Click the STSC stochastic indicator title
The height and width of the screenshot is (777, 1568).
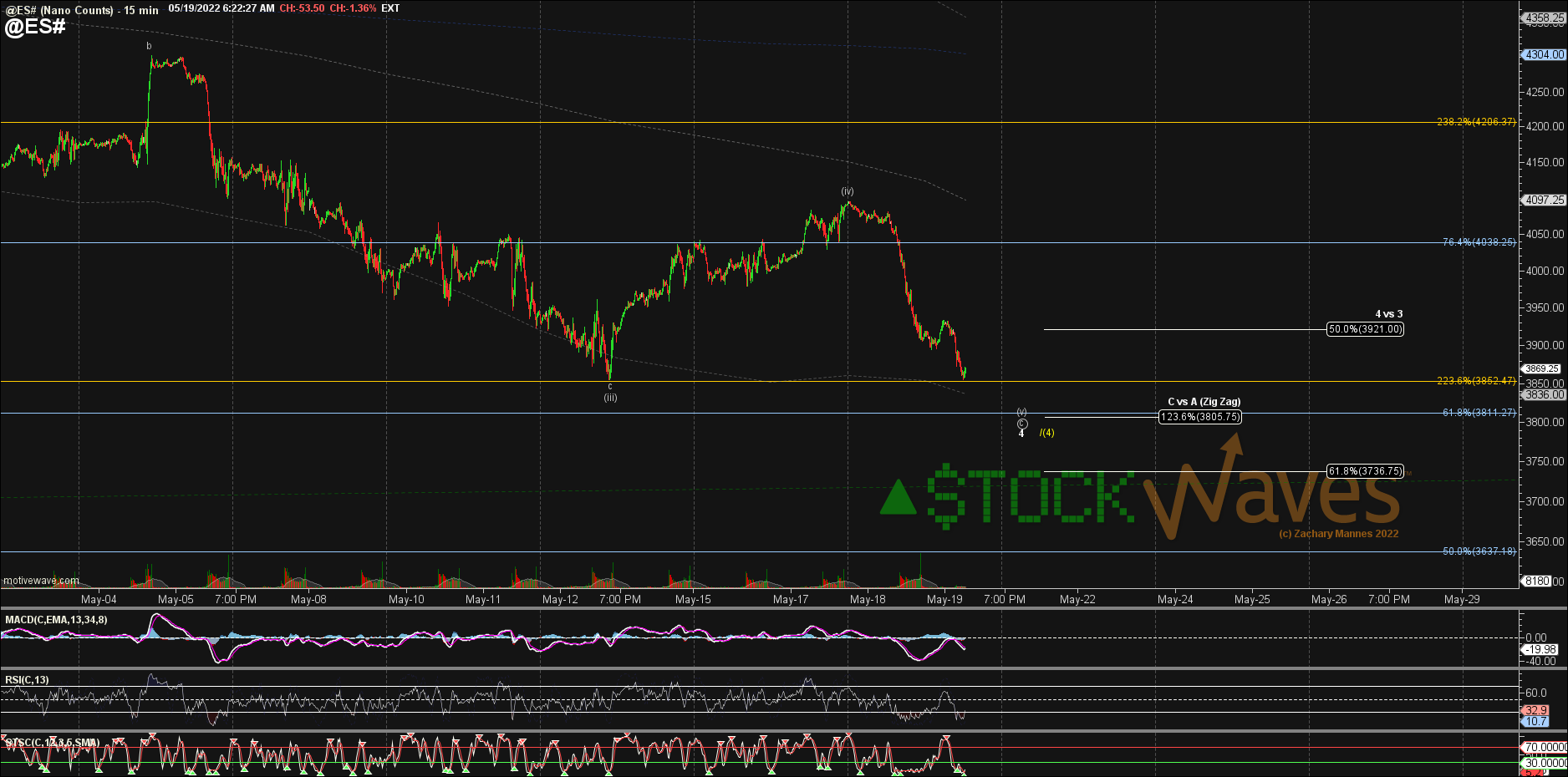point(52,743)
